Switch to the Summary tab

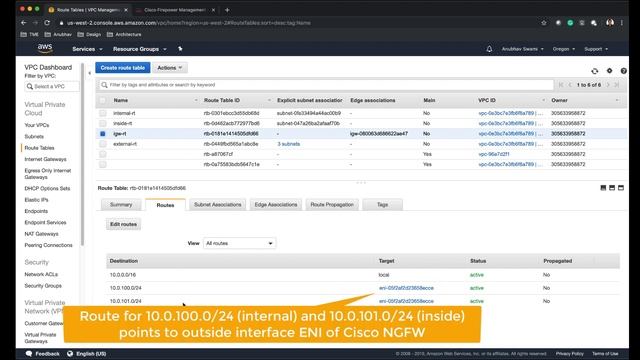tap(121, 204)
